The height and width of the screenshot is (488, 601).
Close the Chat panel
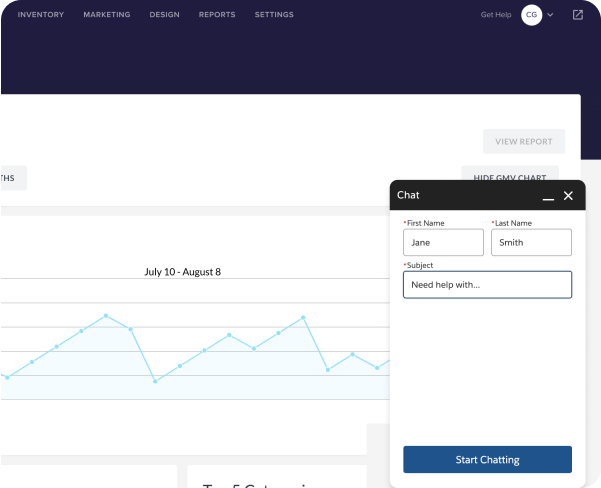click(568, 196)
